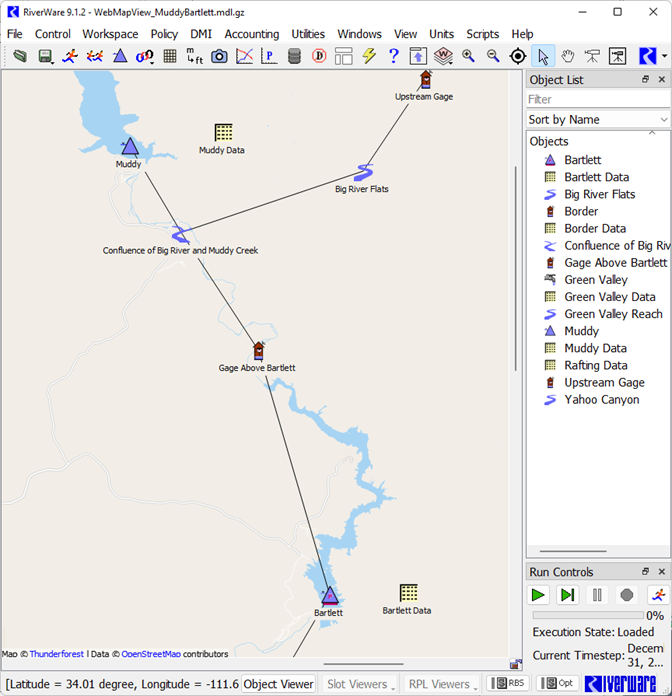Open the Accounting menu

point(251,34)
